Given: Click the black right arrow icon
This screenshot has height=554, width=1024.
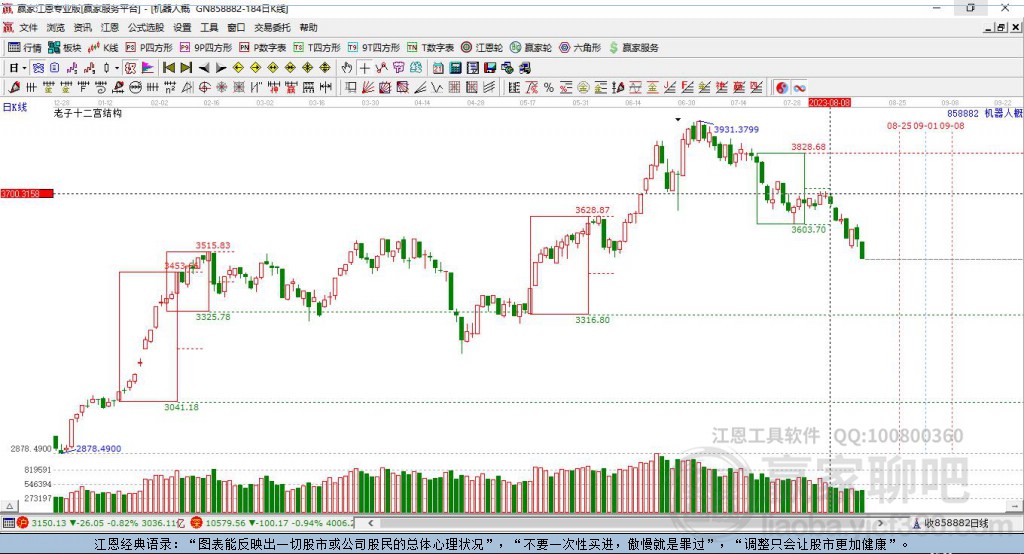Looking at the screenshot, I should 221,68.
